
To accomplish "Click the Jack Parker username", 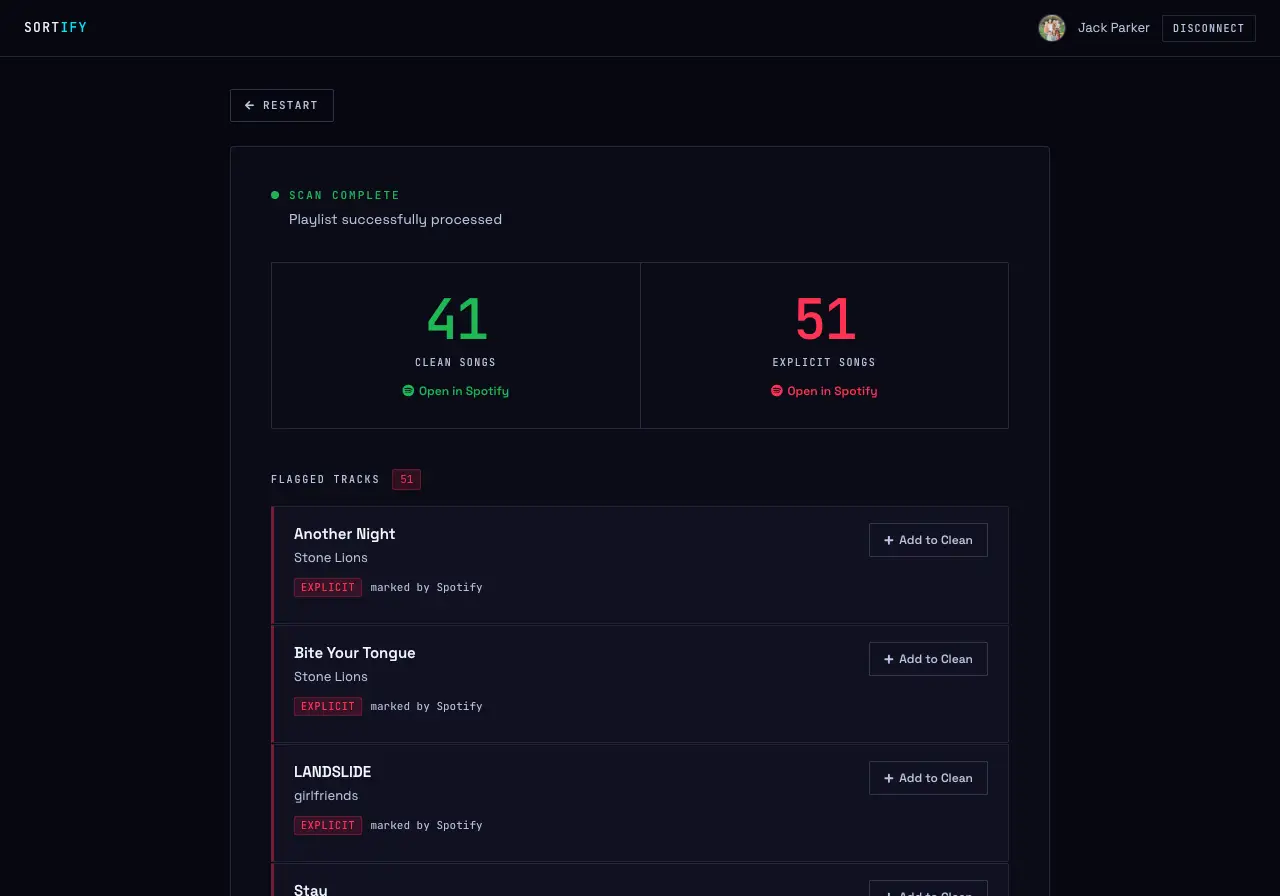I will (x=1114, y=28).
